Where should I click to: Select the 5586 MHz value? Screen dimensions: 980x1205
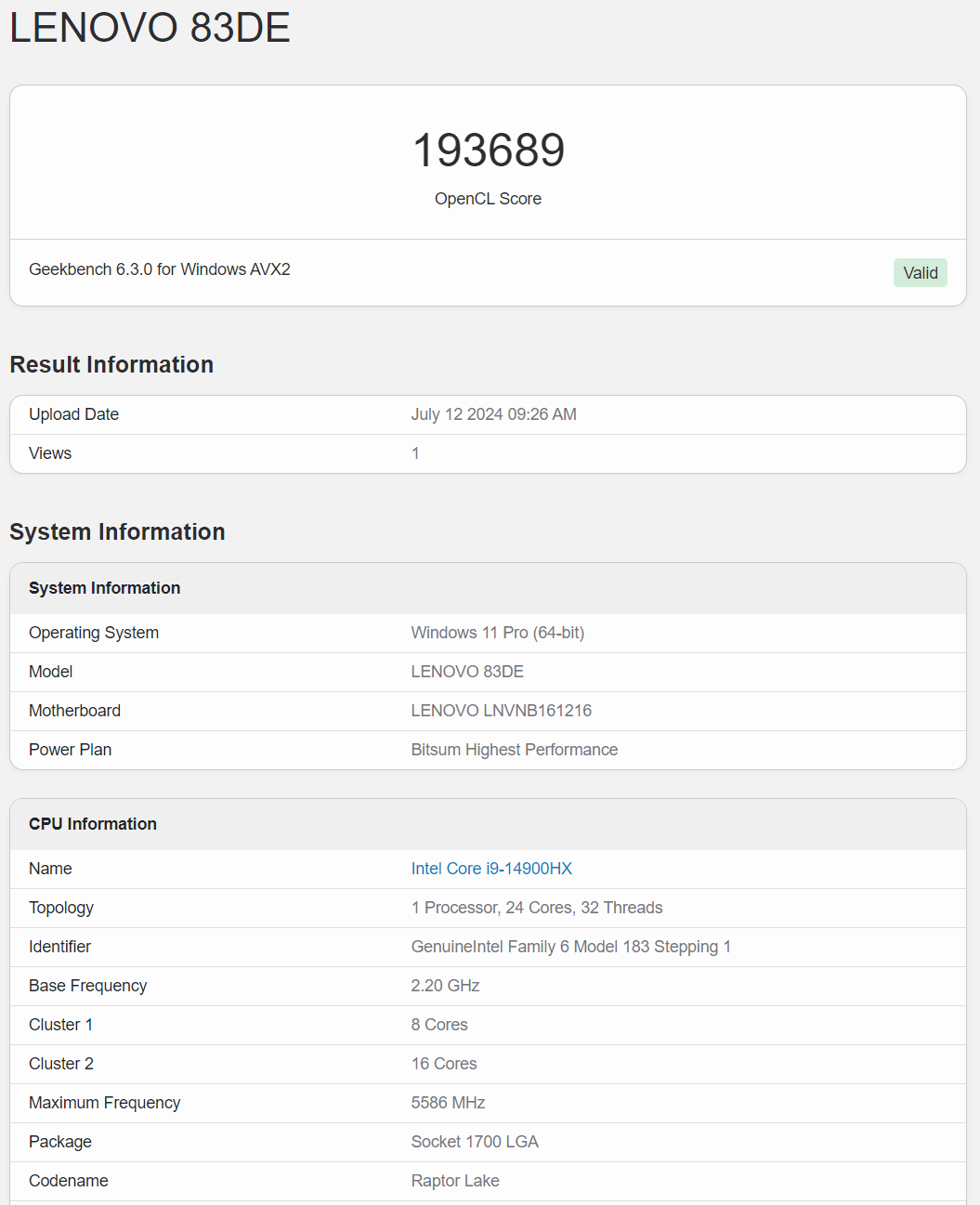pos(449,1103)
